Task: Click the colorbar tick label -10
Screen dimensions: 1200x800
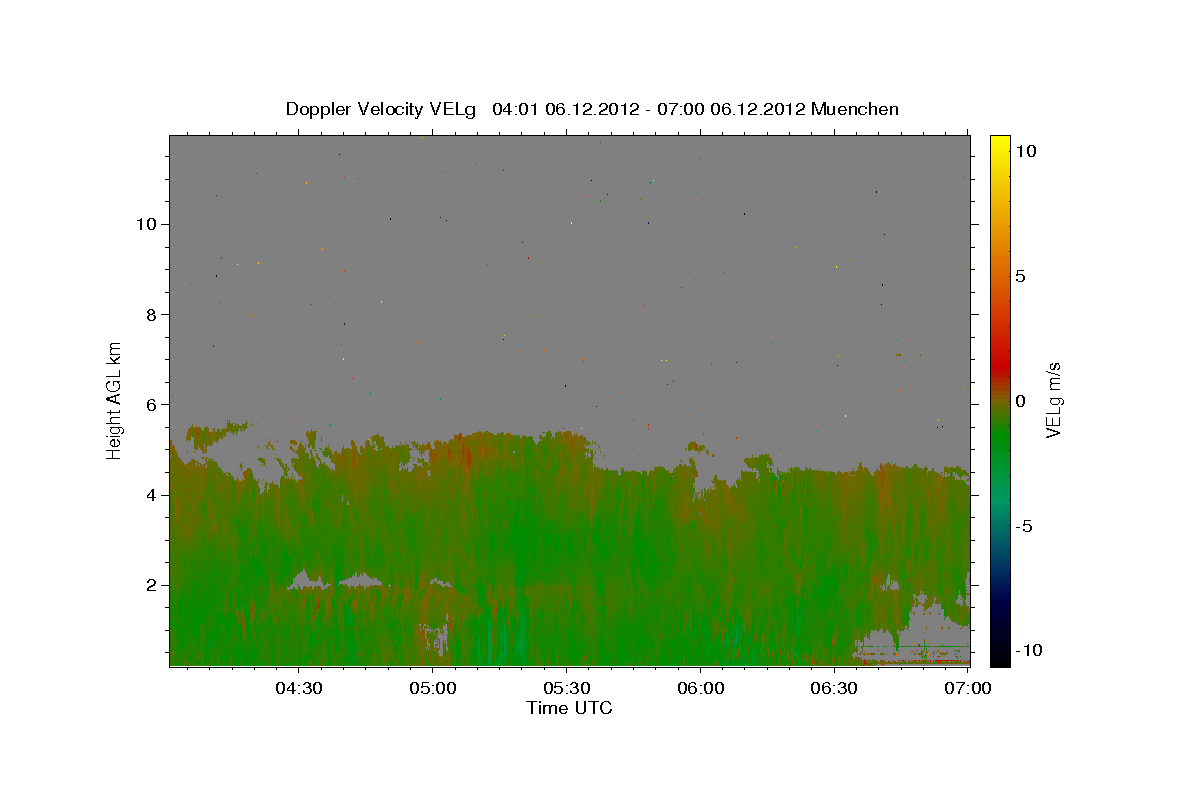Action: tap(1027, 650)
